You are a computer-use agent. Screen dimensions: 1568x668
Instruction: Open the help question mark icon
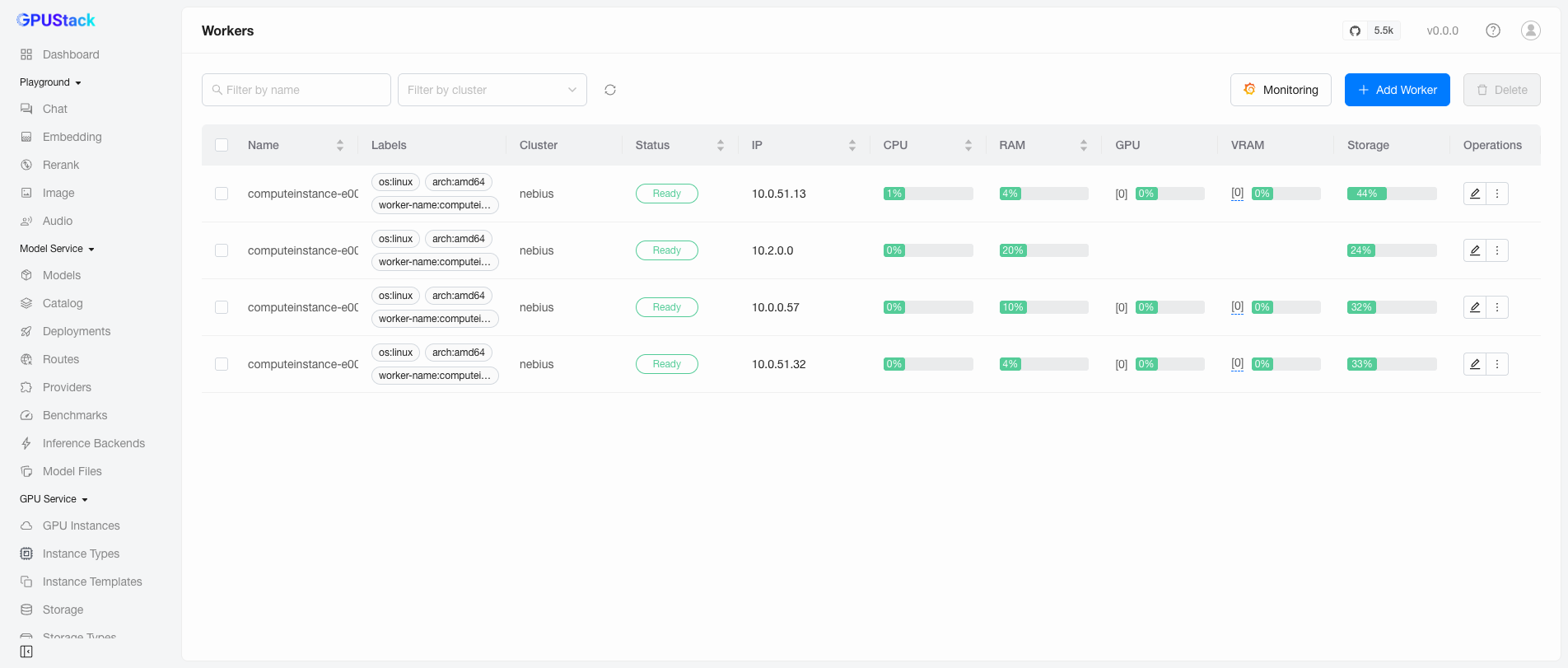(x=1493, y=30)
